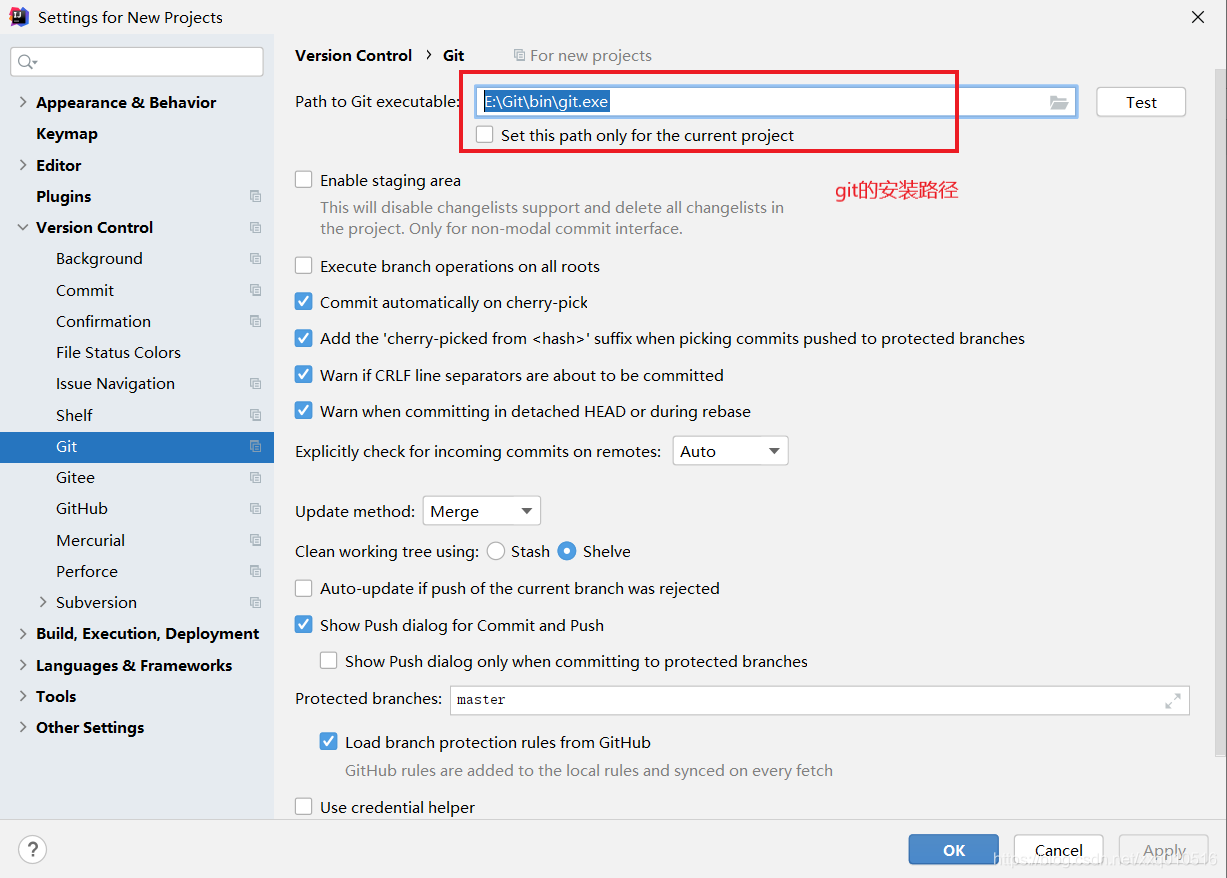The height and width of the screenshot is (878, 1227).
Task: Click the For new projects icon in header
Action: pyautogui.click(x=519, y=56)
